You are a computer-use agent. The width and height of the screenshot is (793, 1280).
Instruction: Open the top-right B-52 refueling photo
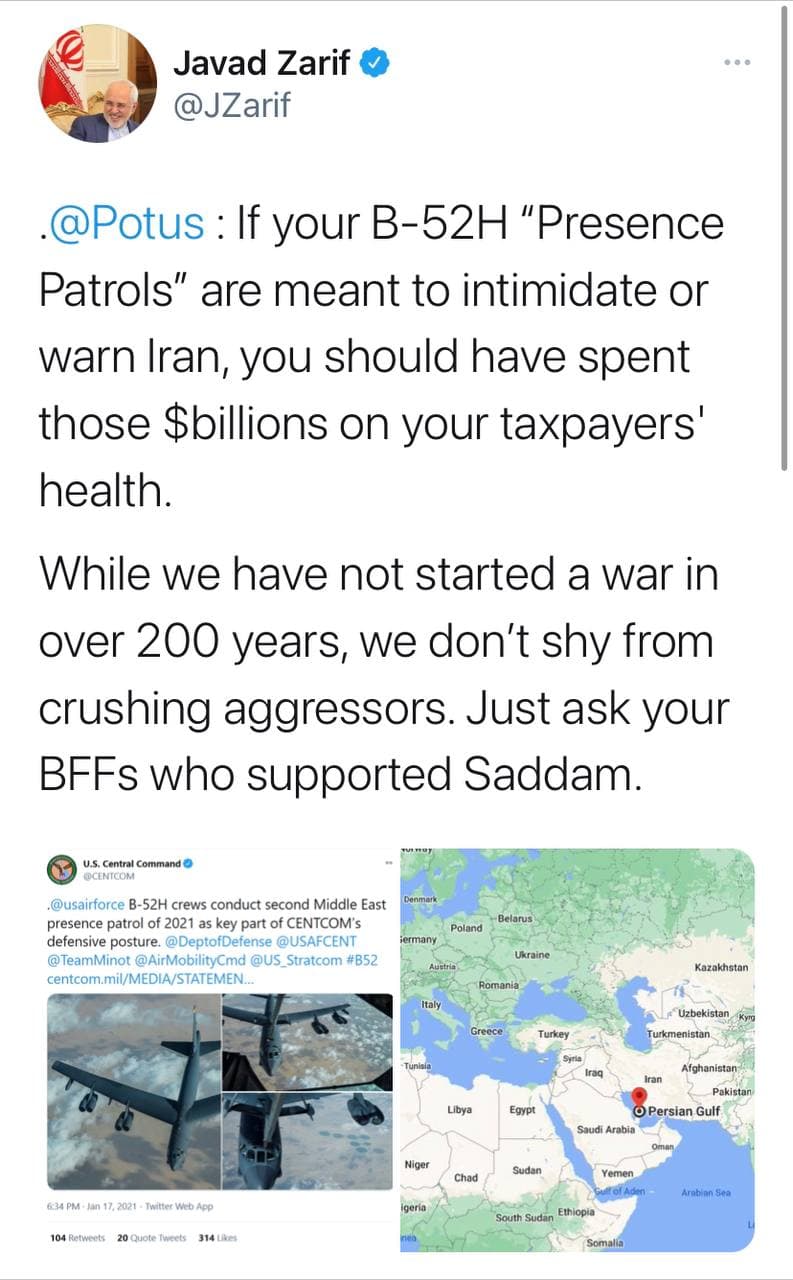pyautogui.click(x=306, y=1040)
